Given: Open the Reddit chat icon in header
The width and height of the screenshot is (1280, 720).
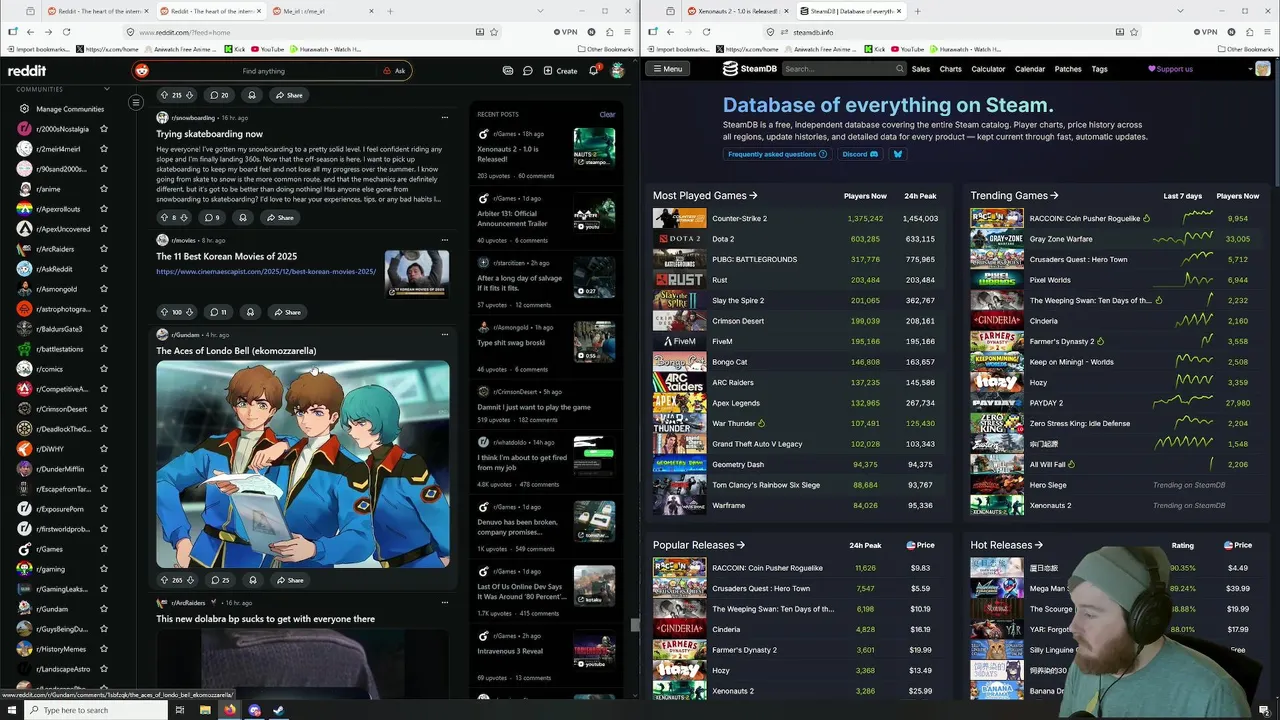Looking at the screenshot, I should coord(527,71).
